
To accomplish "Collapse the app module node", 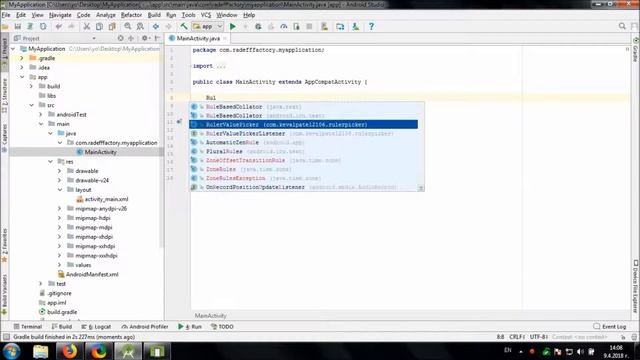I will [x=22, y=77].
